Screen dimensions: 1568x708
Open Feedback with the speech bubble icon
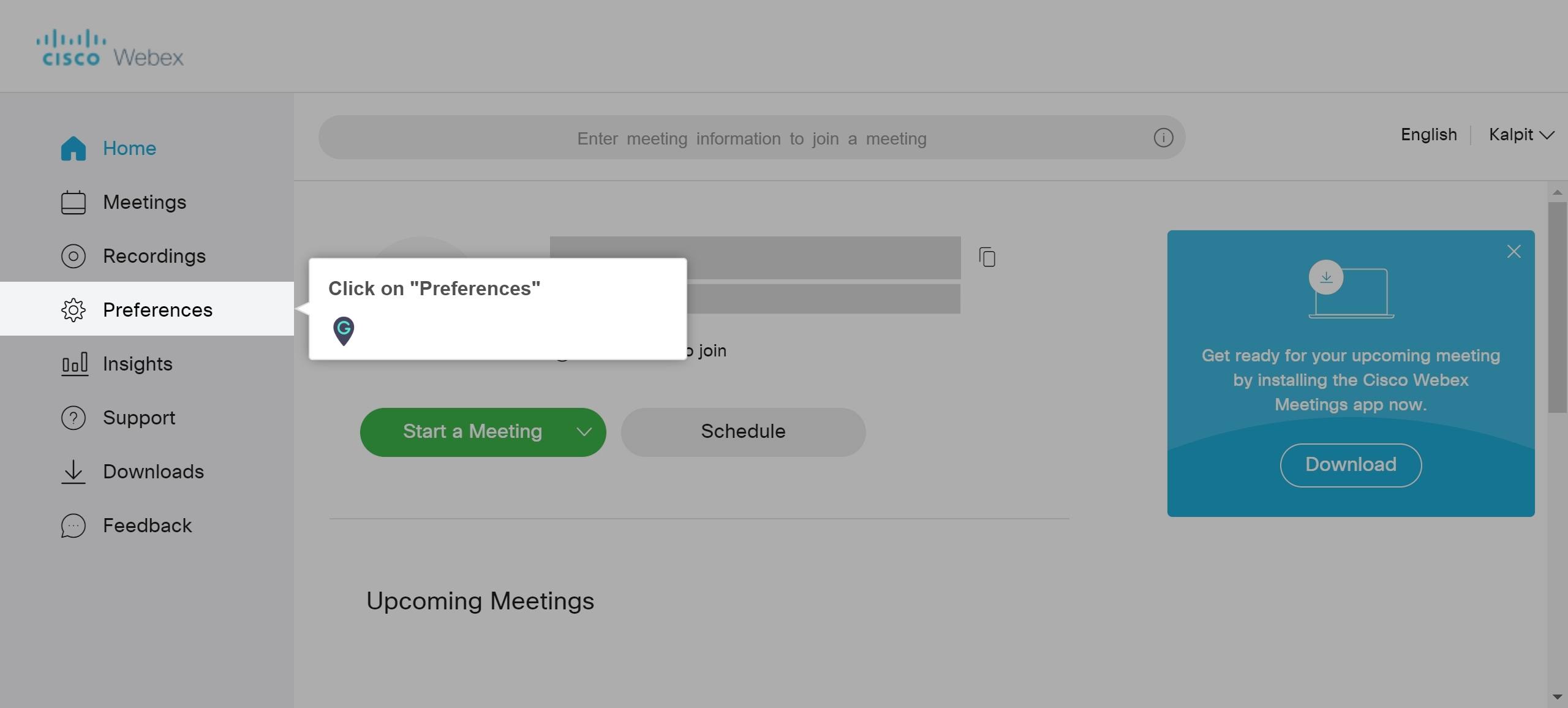(x=73, y=525)
